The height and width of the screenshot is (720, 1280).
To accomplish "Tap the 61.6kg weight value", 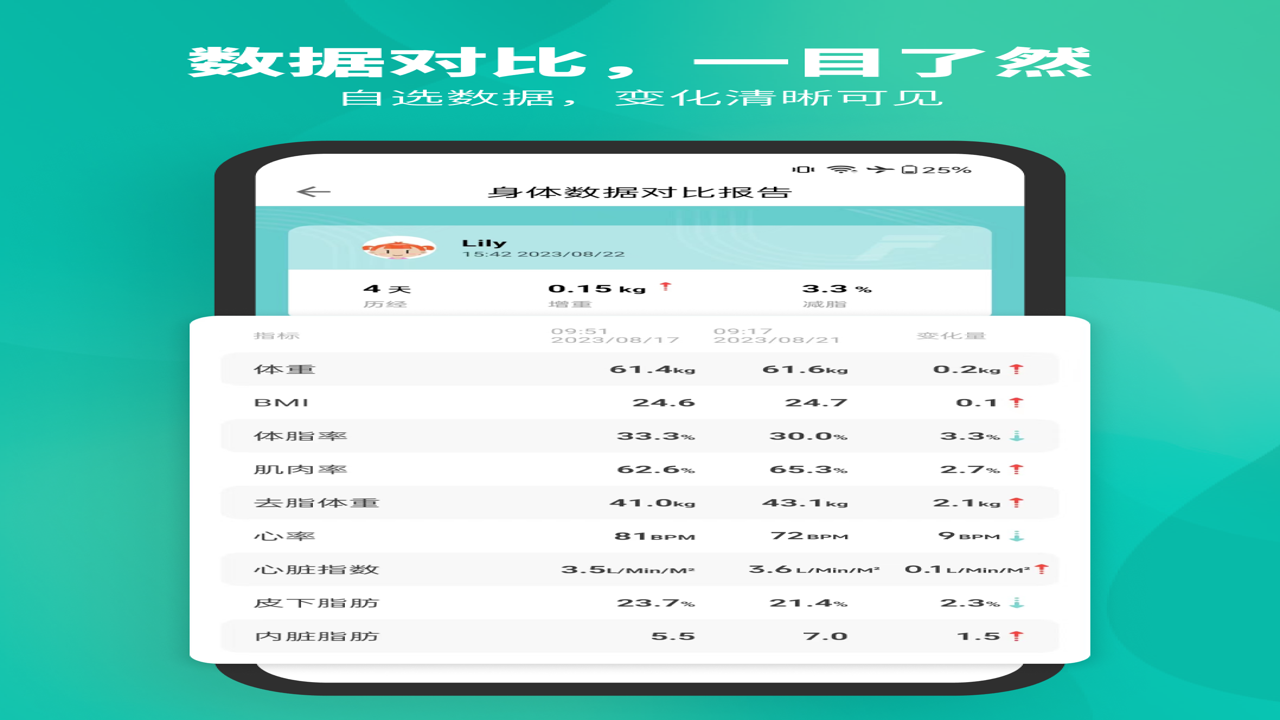I will click(x=805, y=369).
